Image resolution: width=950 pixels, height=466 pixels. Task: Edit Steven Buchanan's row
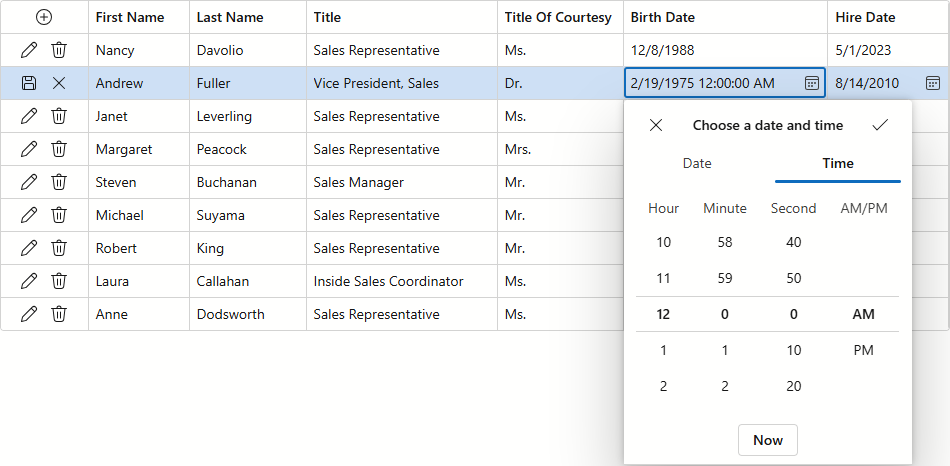coord(29,182)
